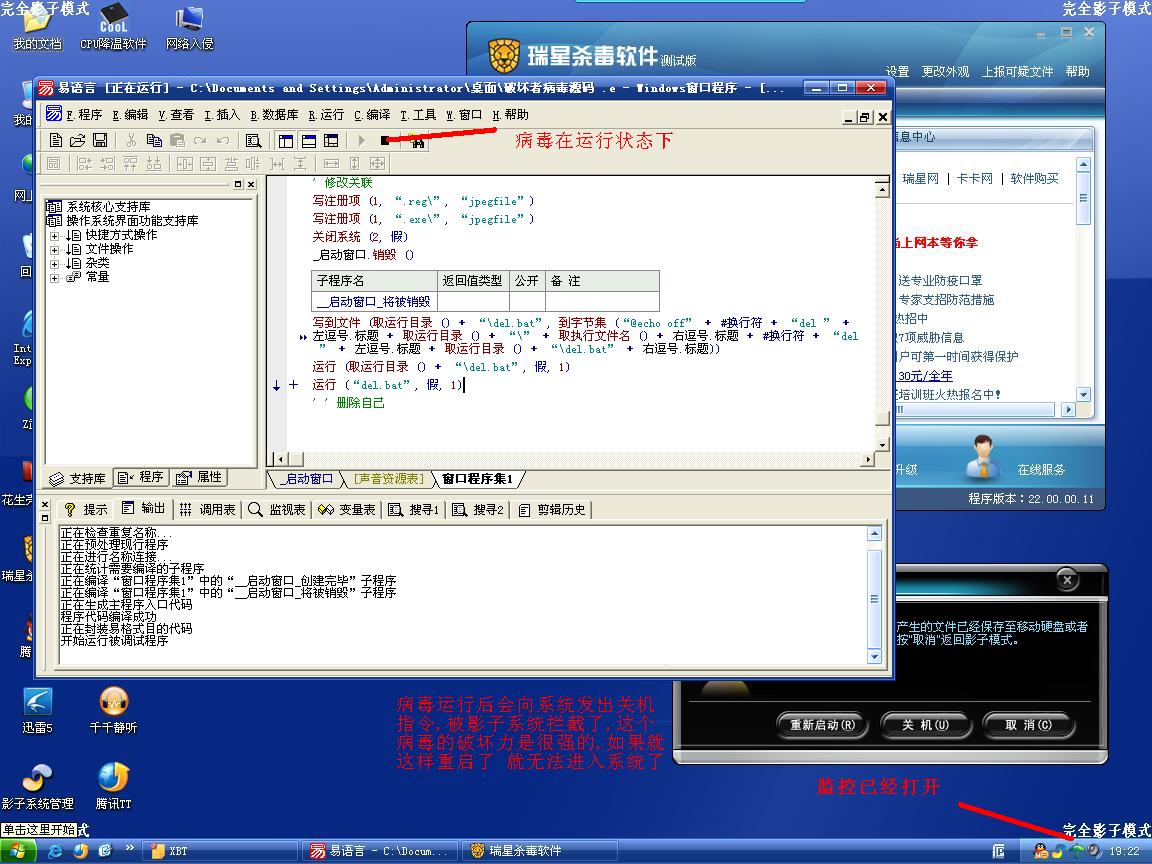The image size is (1152, 864).
Task: Open the 数据库 menu
Action: (x=274, y=115)
